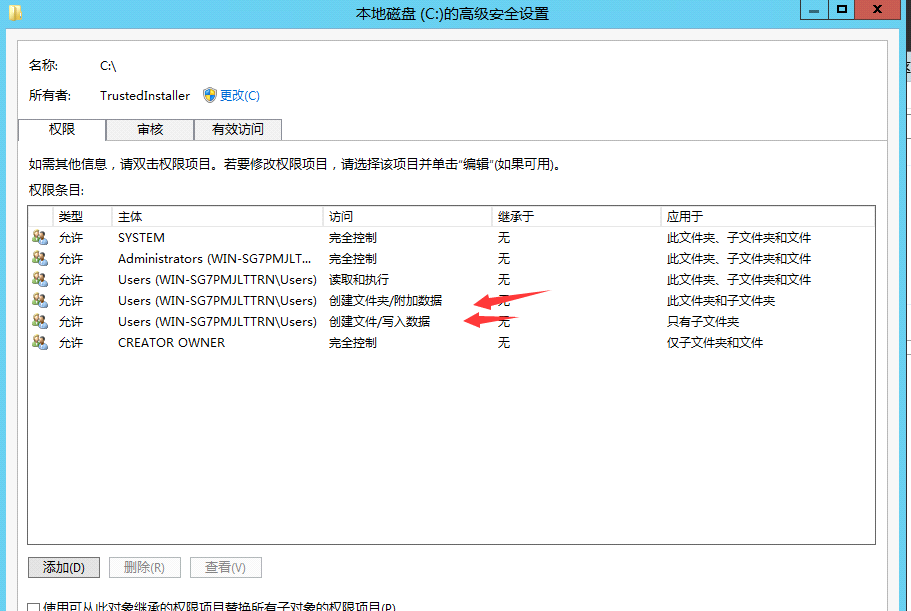Image resolution: width=911 pixels, height=611 pixels.
Task: Switch to the 有效访问 tab
Action: (238, 129)
